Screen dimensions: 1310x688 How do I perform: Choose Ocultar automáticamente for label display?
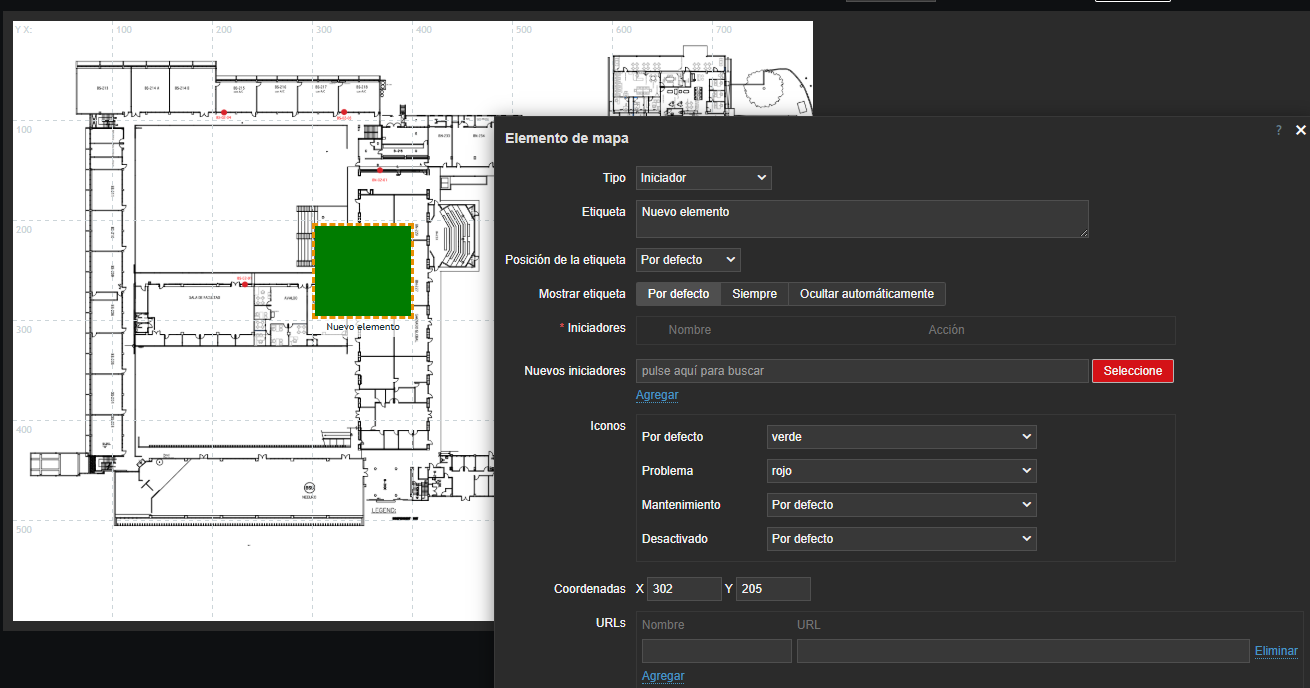tap(866, 294)
